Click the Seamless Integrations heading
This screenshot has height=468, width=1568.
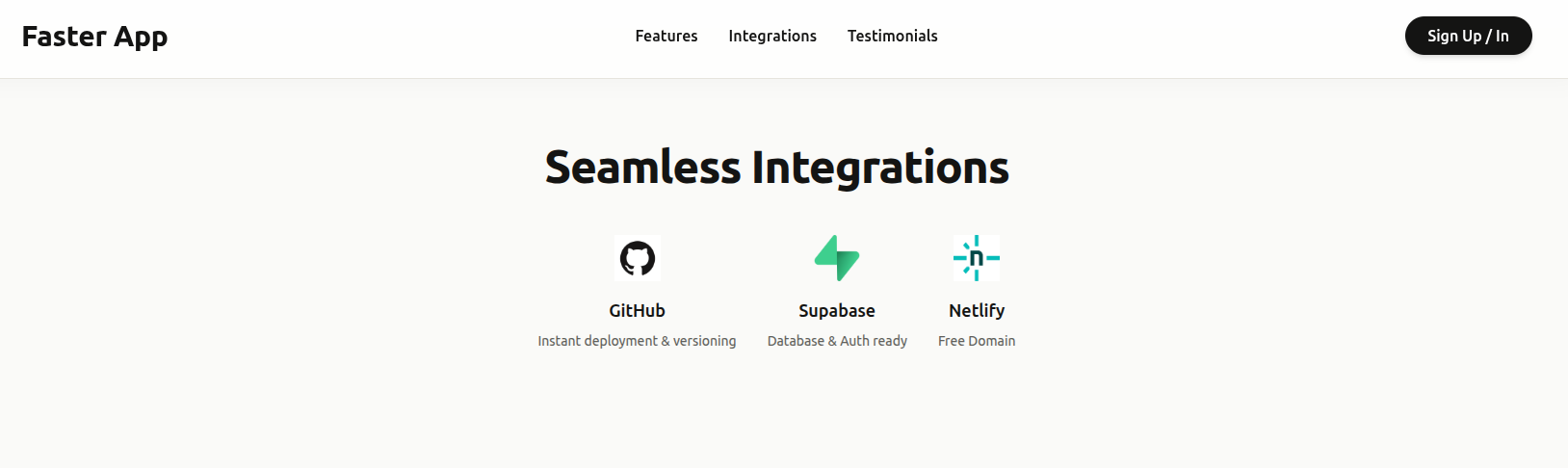tap(777, 168)
